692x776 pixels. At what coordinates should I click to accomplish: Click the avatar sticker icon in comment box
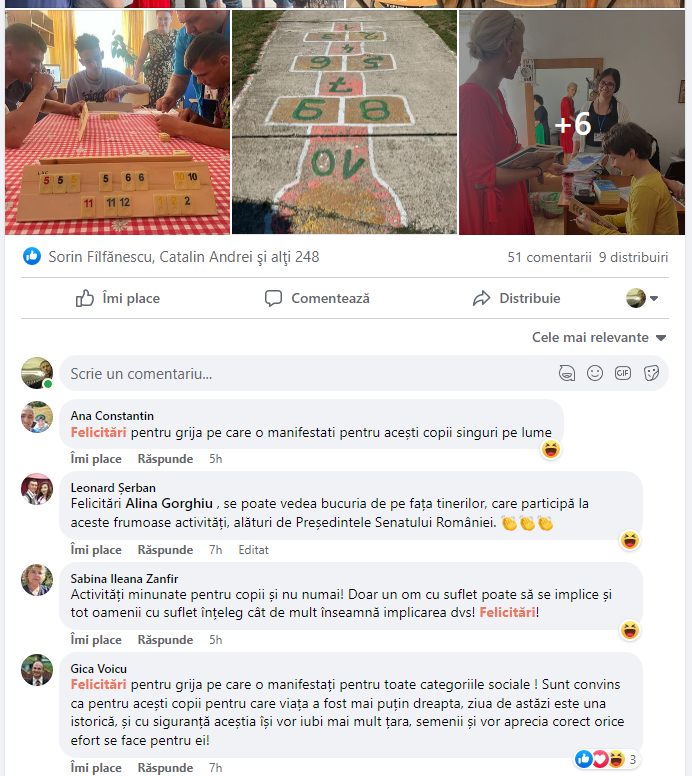[567, 373]
